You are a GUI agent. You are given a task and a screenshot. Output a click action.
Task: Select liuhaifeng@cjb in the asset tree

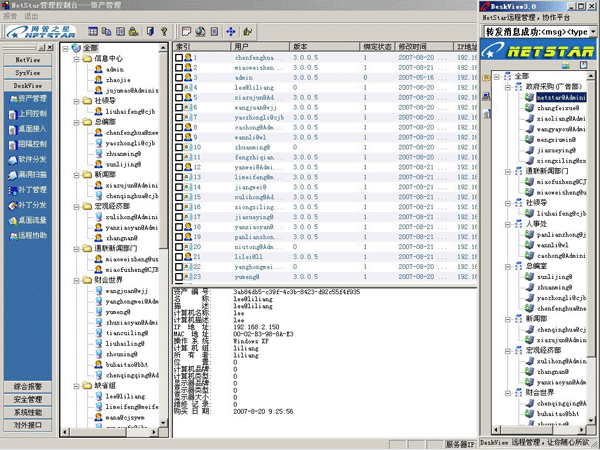pos(130,112)
